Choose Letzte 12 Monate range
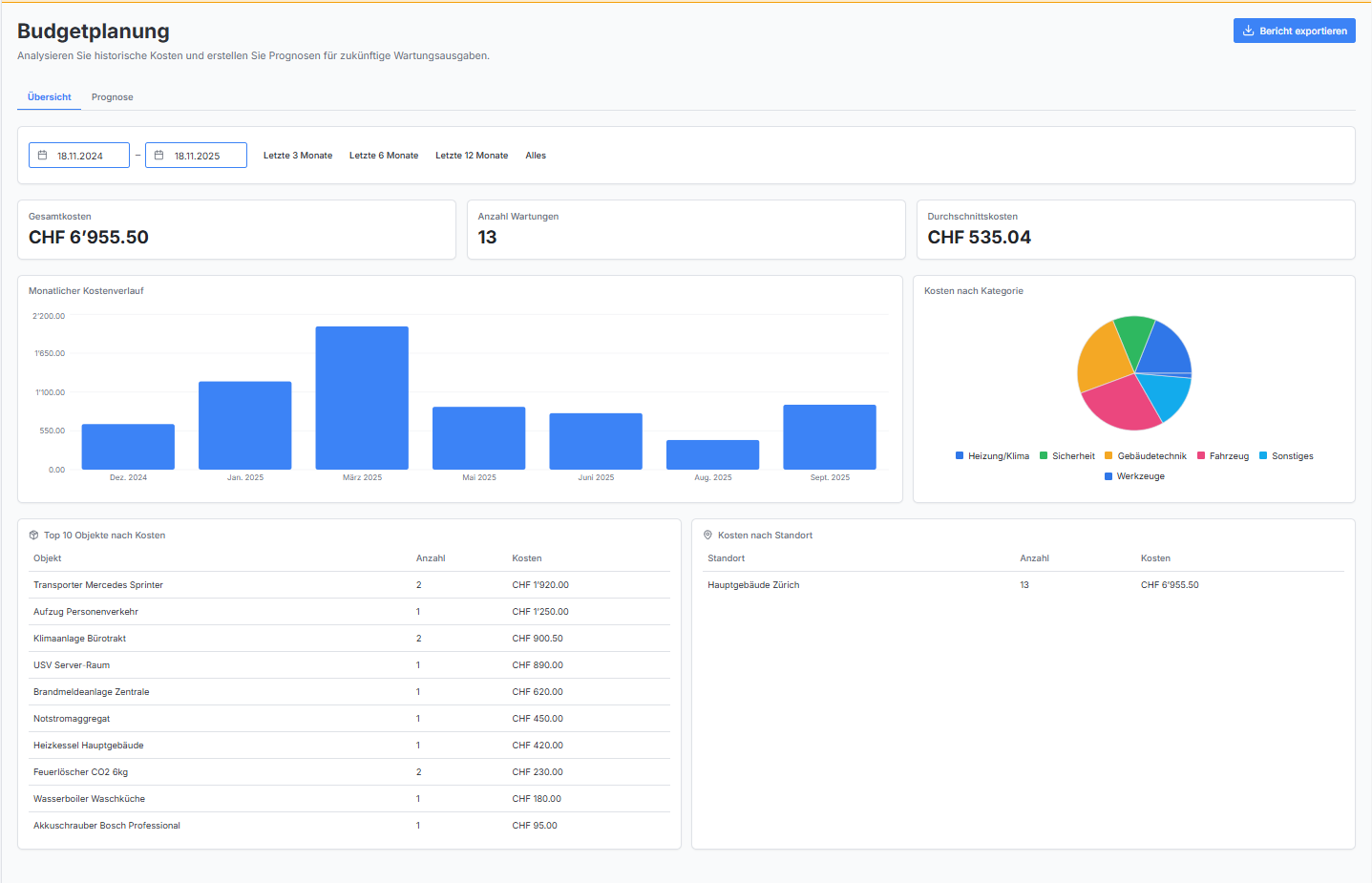The image size is (1372, 883). (x=472, y=156)
